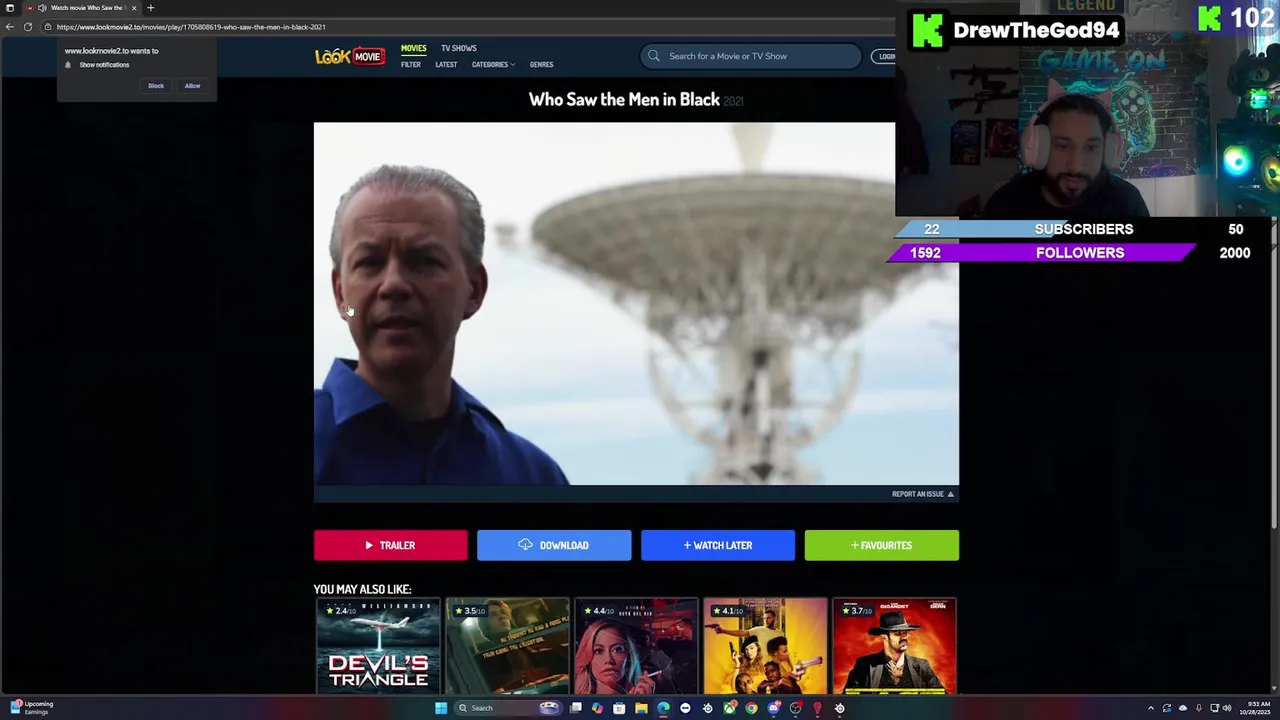1280x720 pixels.
Task: Launch Copilot from the taskbar
Action: 597,708
